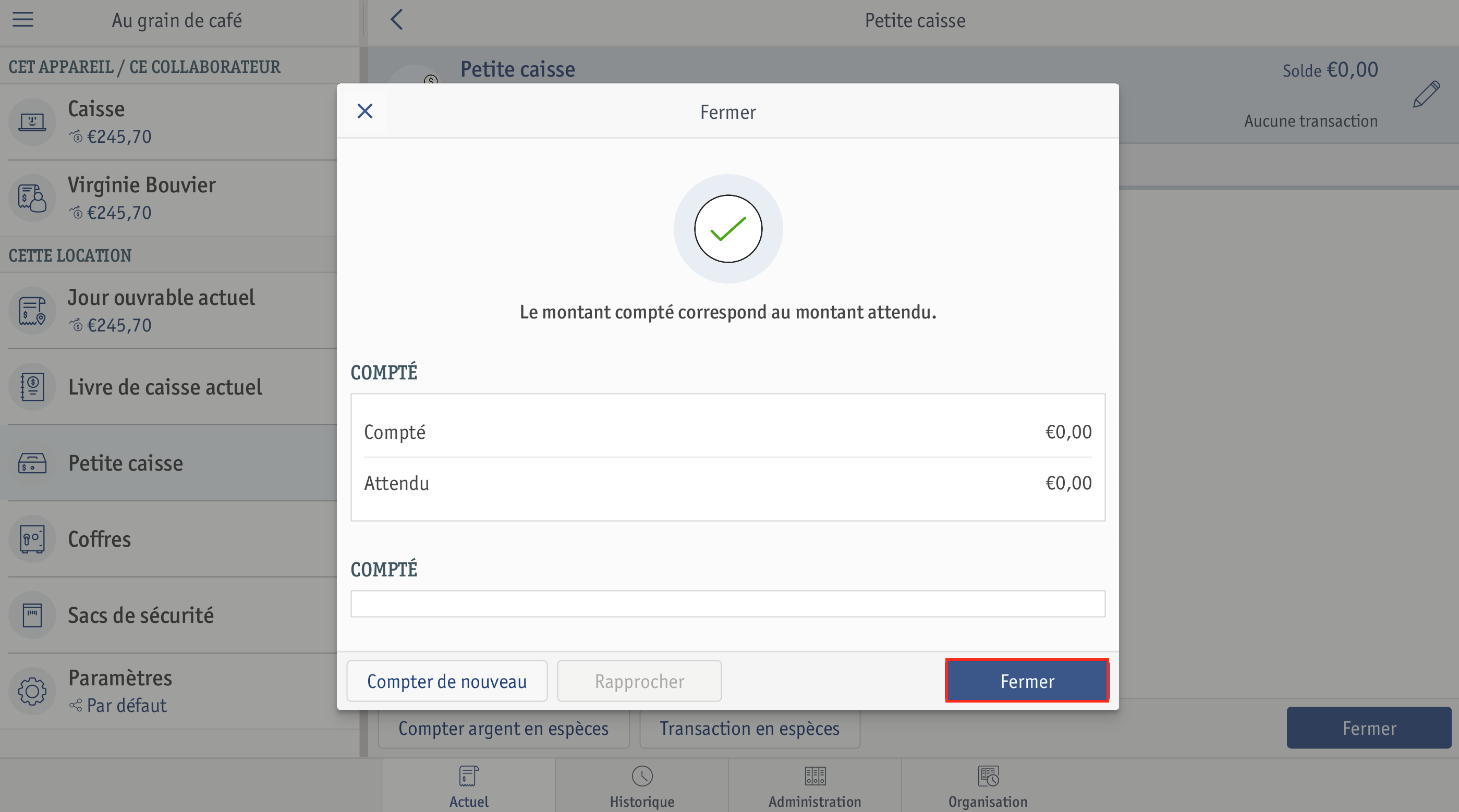This screenshot has width=1459, height=812.
Task: Open Sacs de sécurité icon
Action: coord(32,615)
